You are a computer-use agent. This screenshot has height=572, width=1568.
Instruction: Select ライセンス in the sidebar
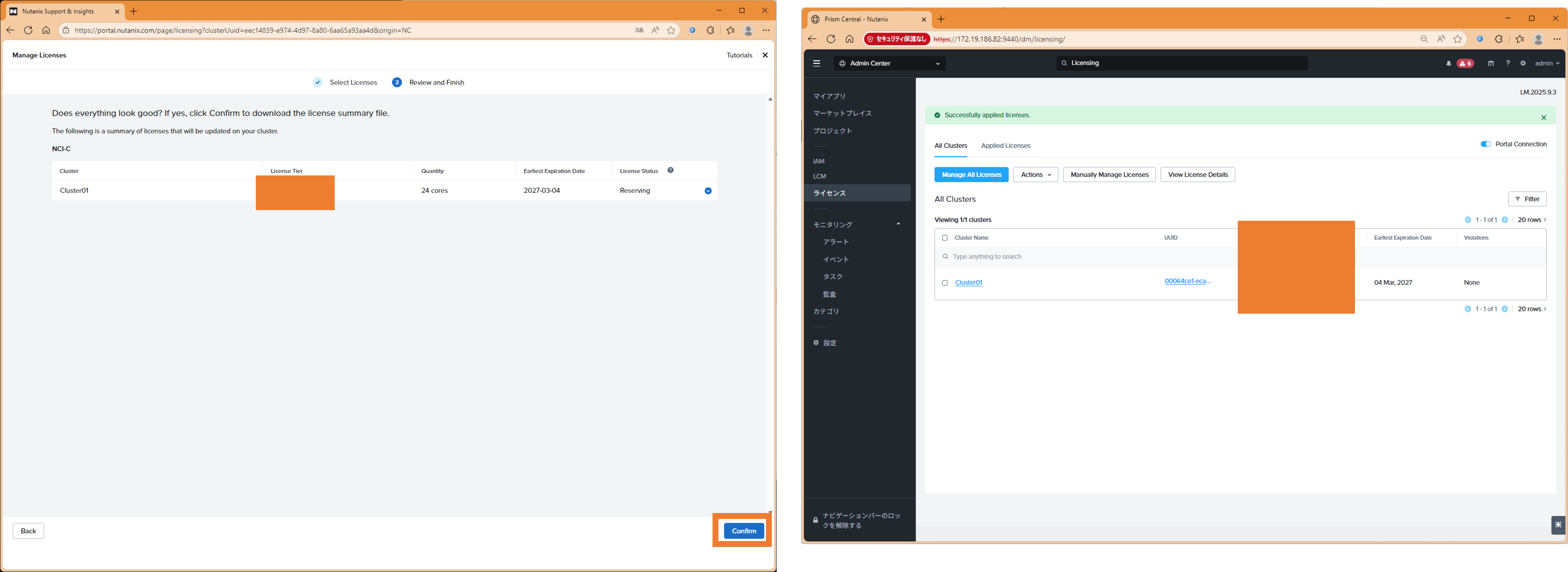click(x=830, y=193)
